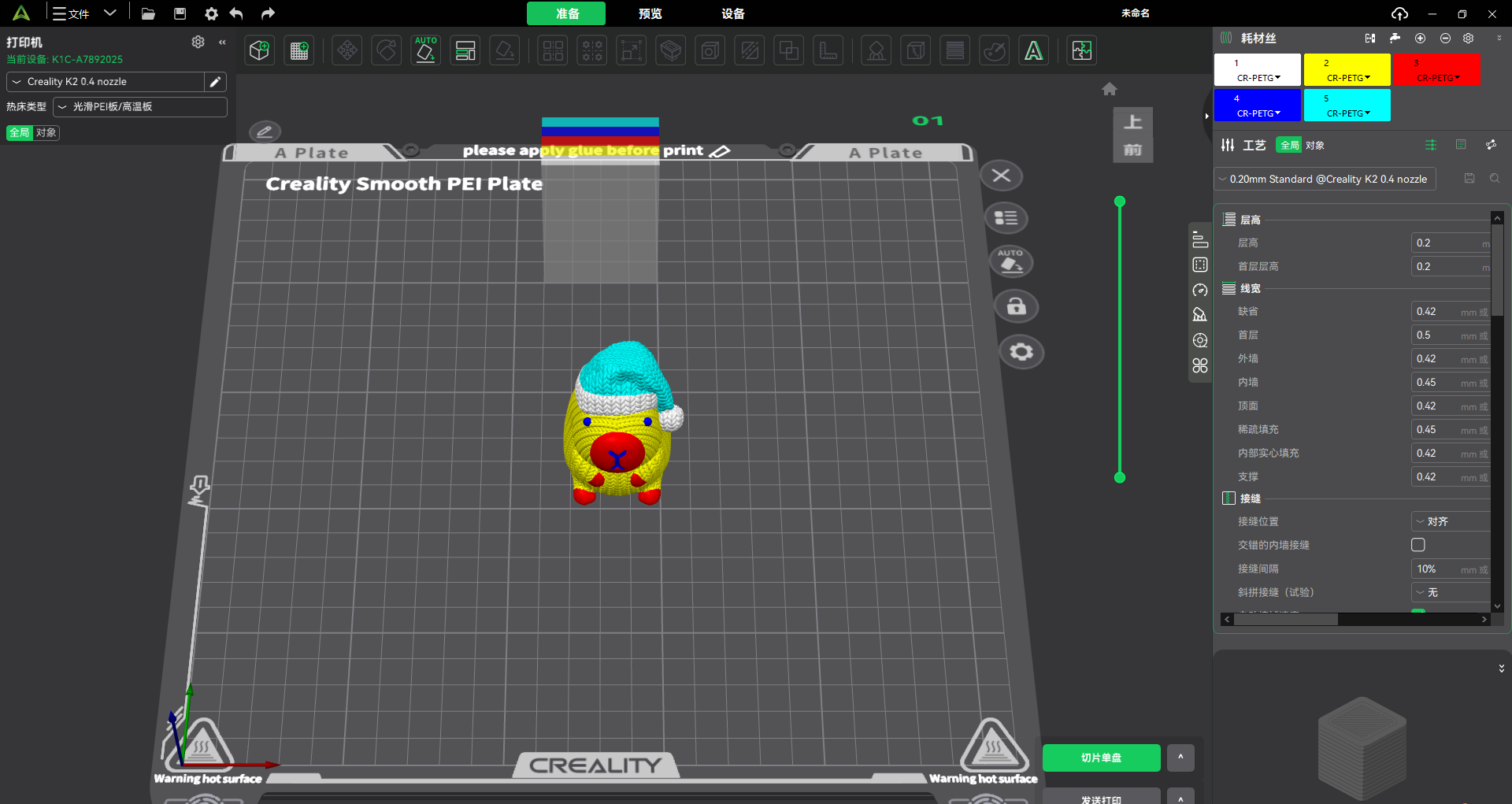Select the Scale tool in top toolbar
Image resolution: width=1512 pixels, height=804 pixels.
pos(632,51)
